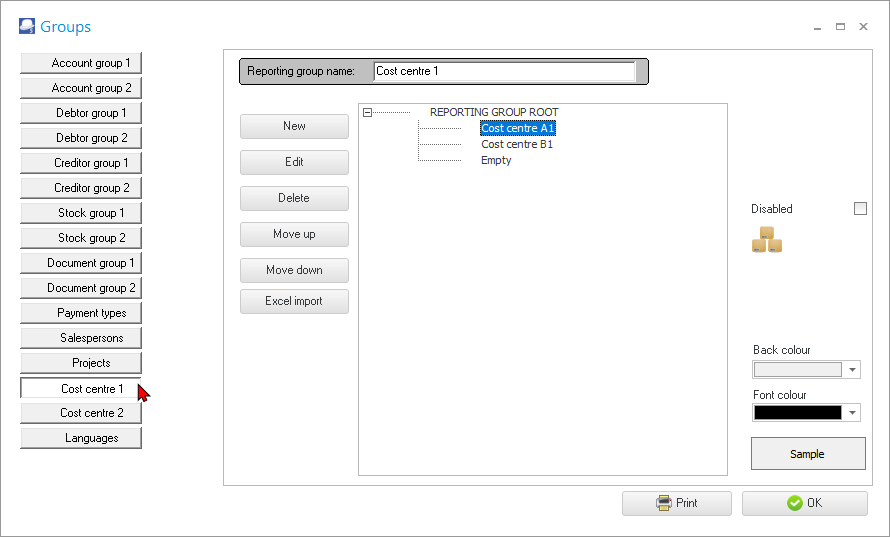
Task: Confirm with the green-check OK button
Action: tap(804, 503)
